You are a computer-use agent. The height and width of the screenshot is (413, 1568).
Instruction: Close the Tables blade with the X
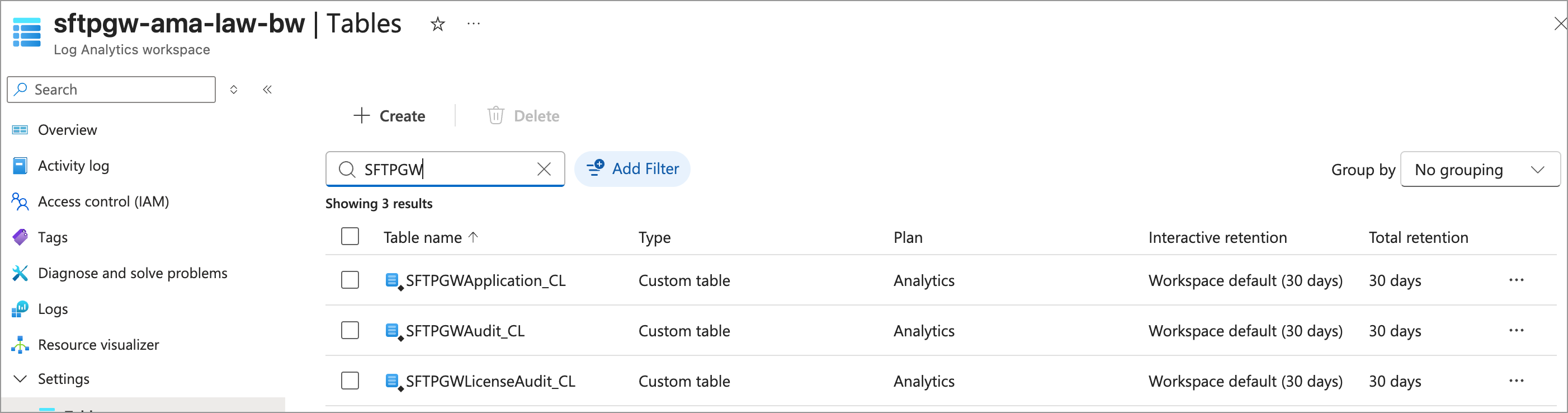coord(1561,24)
